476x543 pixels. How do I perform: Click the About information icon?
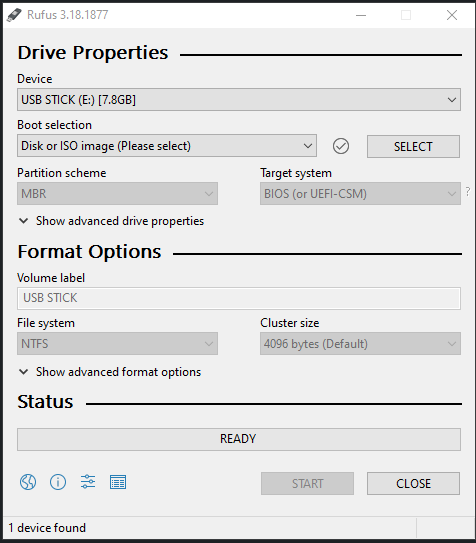coord(58,482)
